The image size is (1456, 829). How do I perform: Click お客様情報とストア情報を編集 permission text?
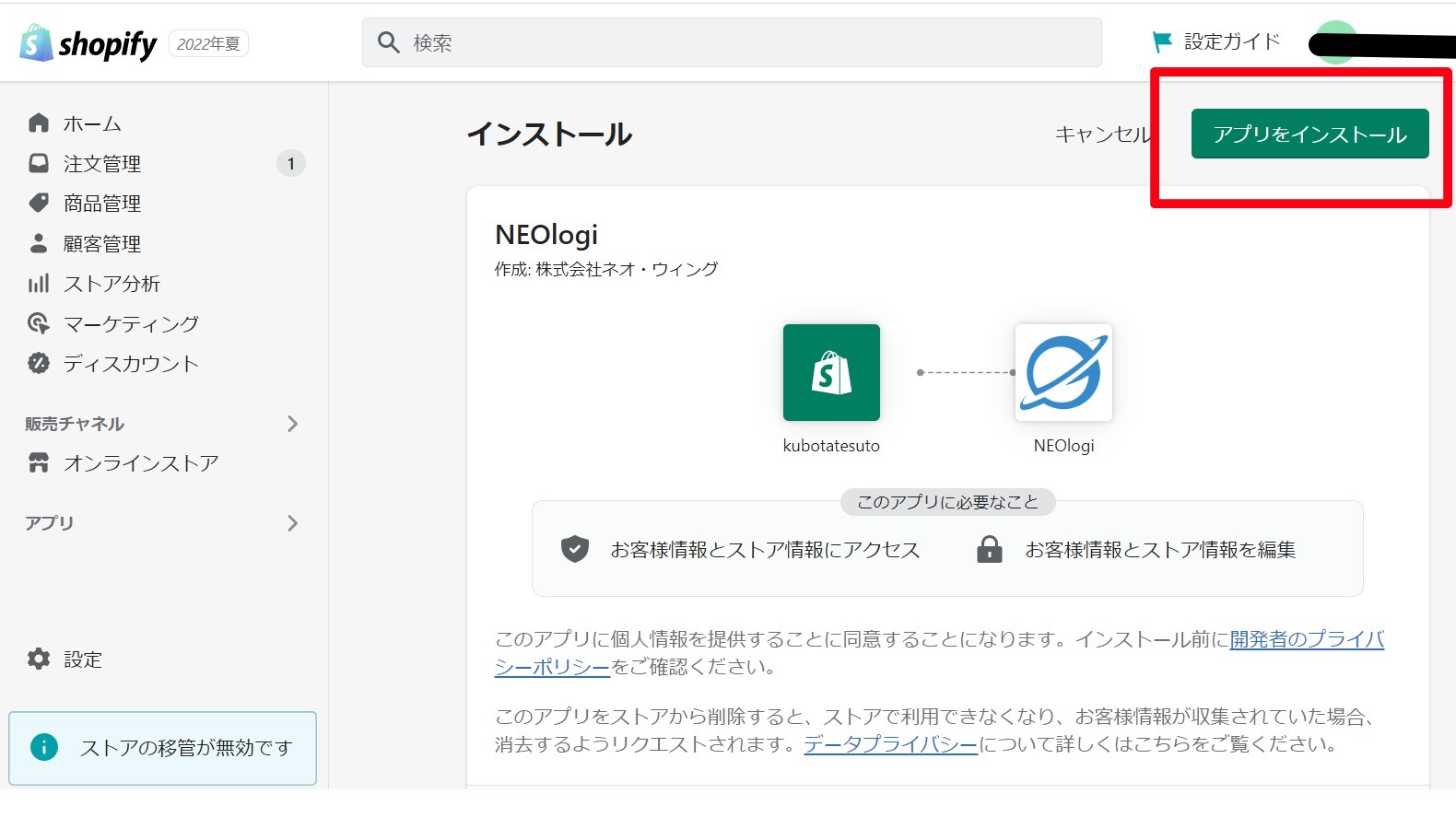pos(1160,550)
